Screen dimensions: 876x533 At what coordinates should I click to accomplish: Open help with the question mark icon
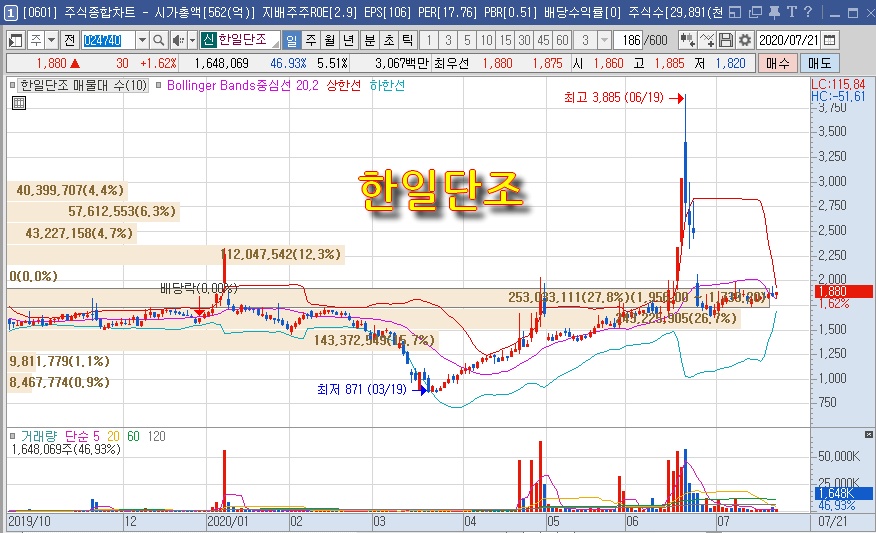[808, 12]
